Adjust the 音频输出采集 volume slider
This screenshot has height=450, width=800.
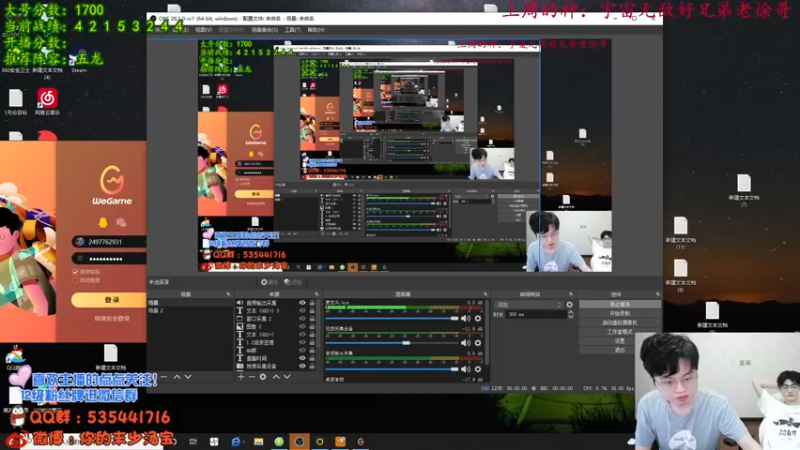(x=392, y=369)
